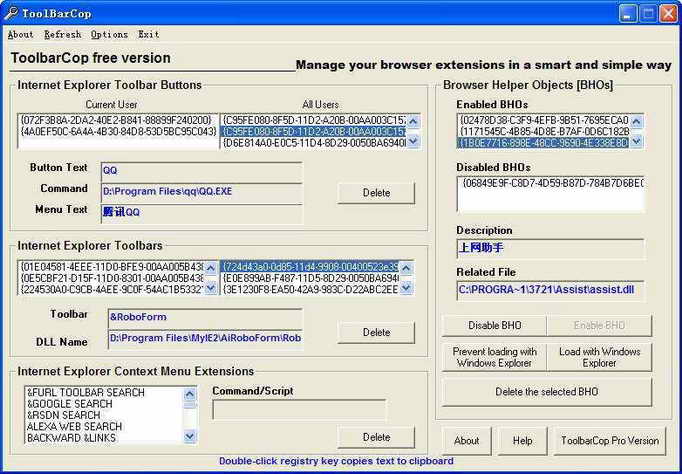Open the Options menu
Image resolution: width=682 pixels, height=474 pixels.
[109, 34]
